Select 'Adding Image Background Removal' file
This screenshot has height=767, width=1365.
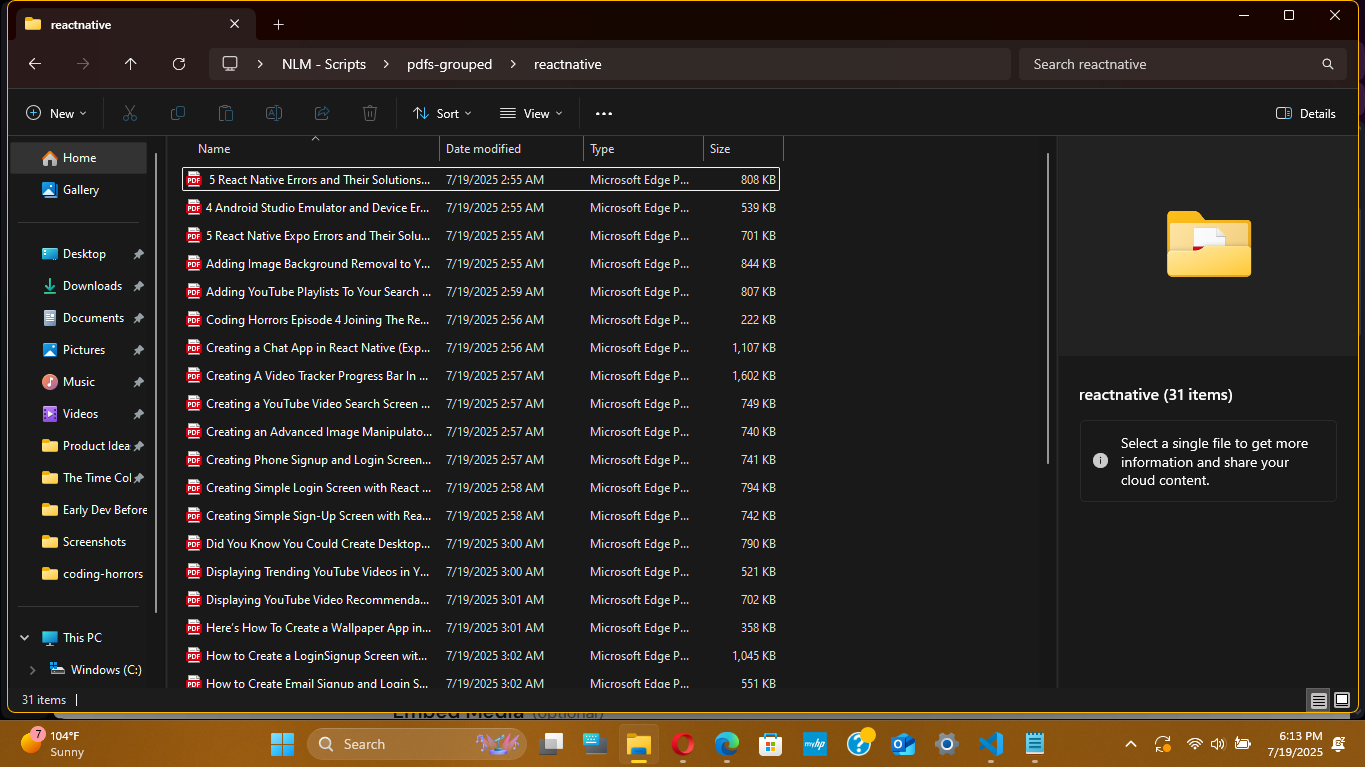pyautogui.click(x=480, y=264)
